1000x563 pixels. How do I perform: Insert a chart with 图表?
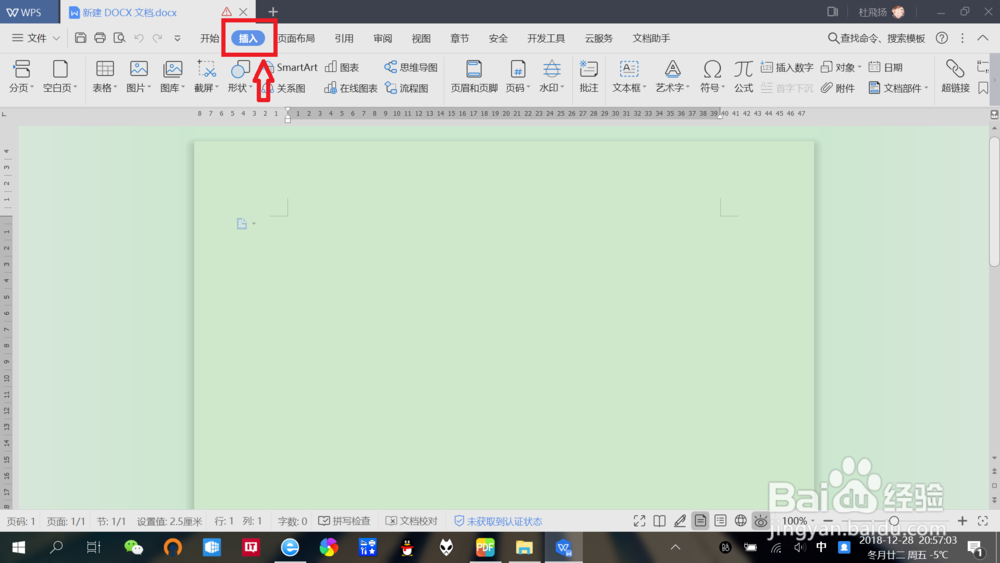(x=342, y=67)
